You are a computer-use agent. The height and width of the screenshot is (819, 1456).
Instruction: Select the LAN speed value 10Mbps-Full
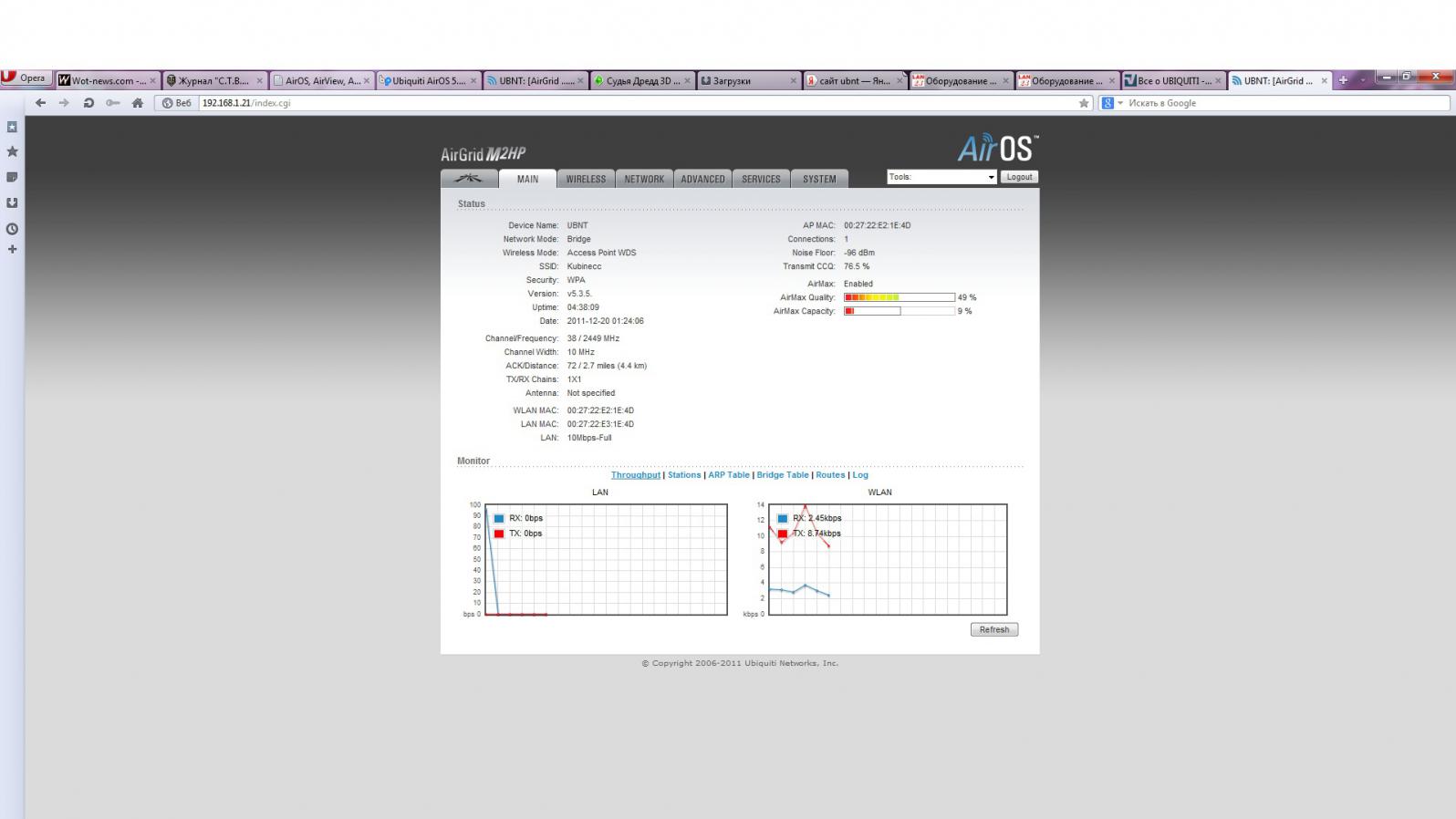tap(589, 438)
